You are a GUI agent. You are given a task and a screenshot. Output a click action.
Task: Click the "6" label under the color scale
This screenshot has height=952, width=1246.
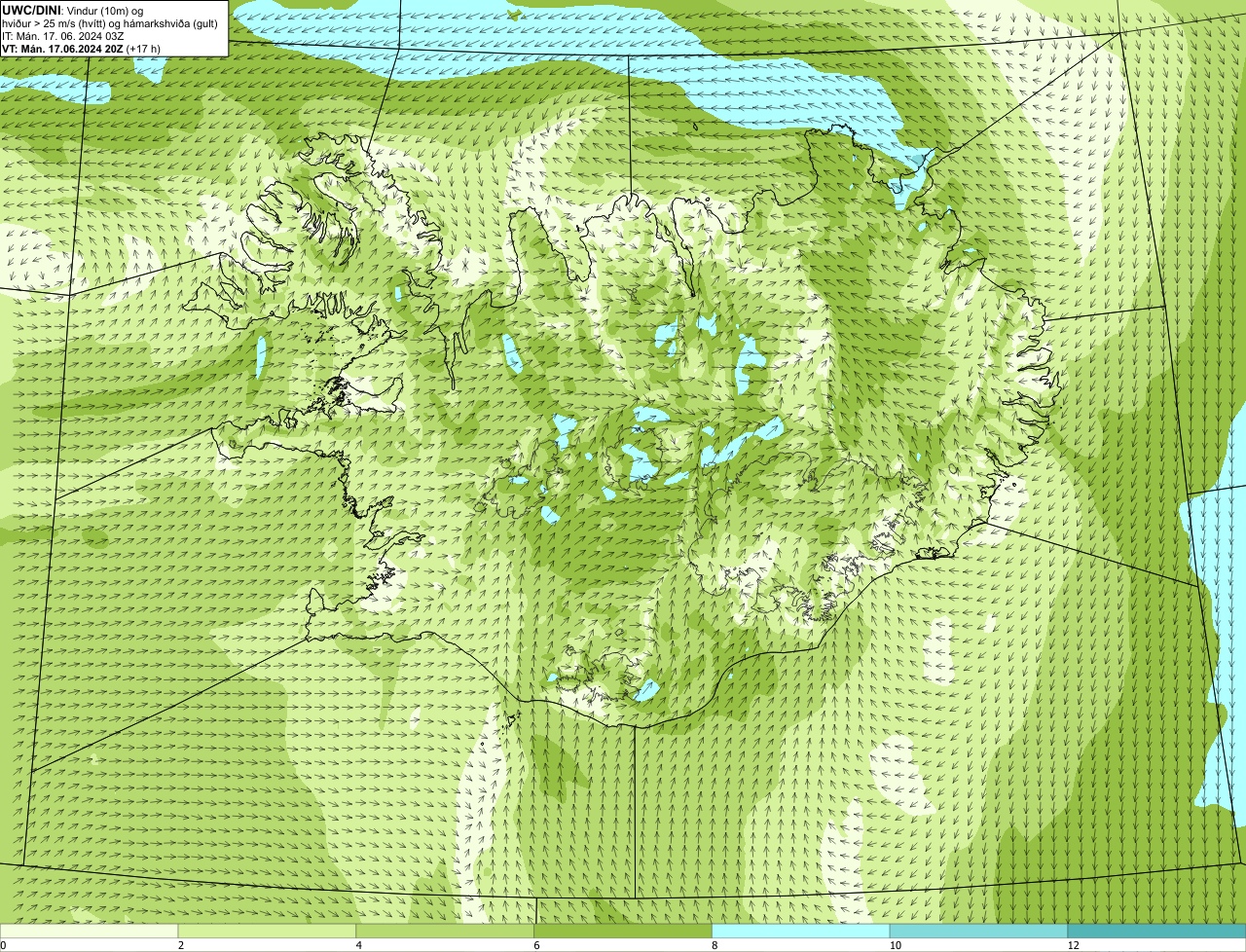click(536, 945)
